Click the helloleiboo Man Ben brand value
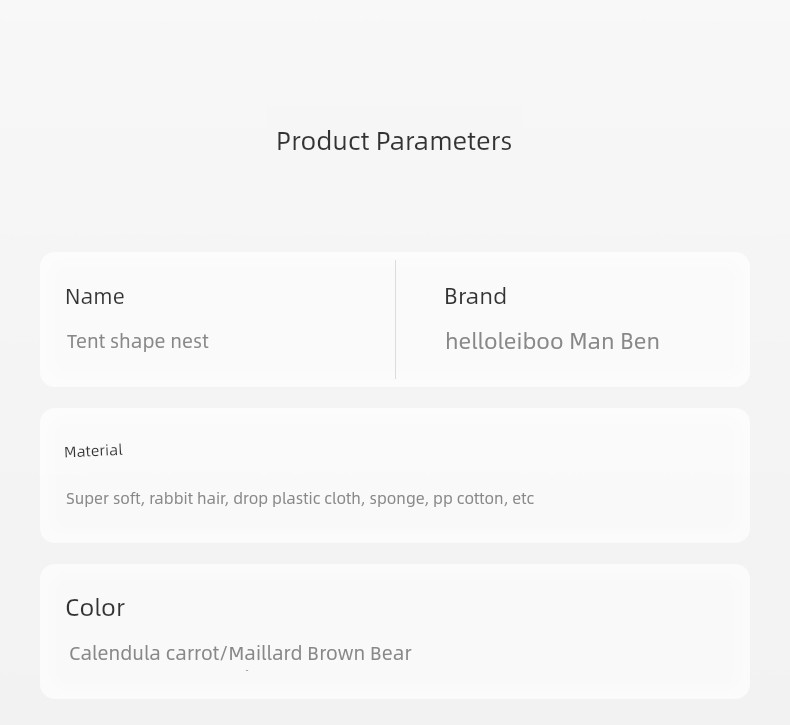This screenshot has height=725, width=790. [x=552, y=341]
